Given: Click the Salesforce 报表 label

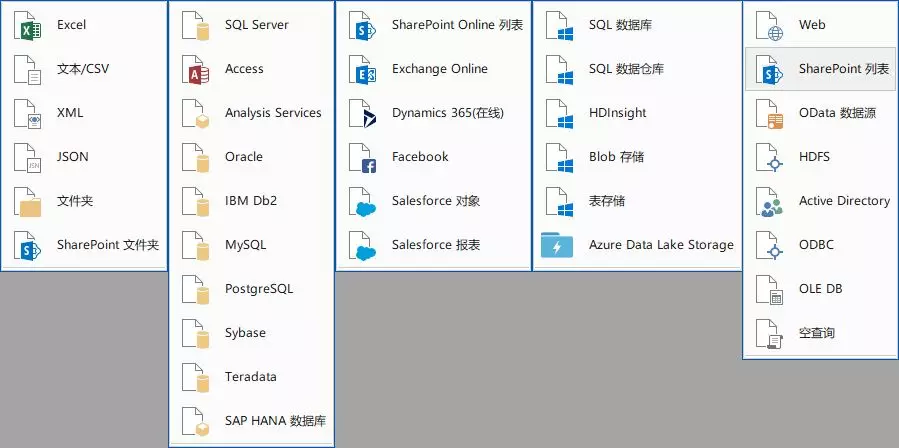Looking at the screenshot, I should coord(436,246).
